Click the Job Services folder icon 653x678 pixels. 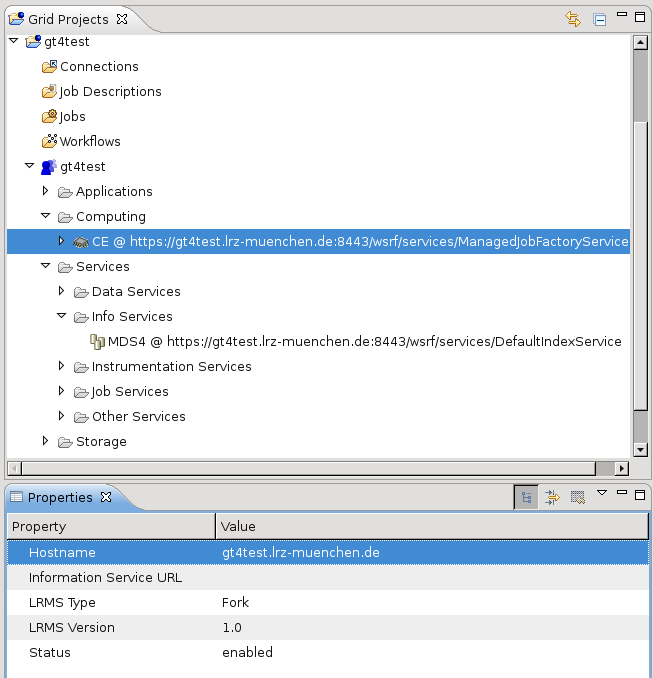coord(81,392)
